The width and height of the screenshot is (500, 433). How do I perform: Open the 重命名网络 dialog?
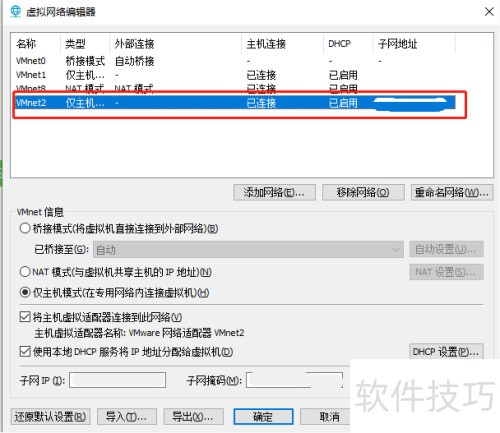pyautogui.click(x=452, y=192)
